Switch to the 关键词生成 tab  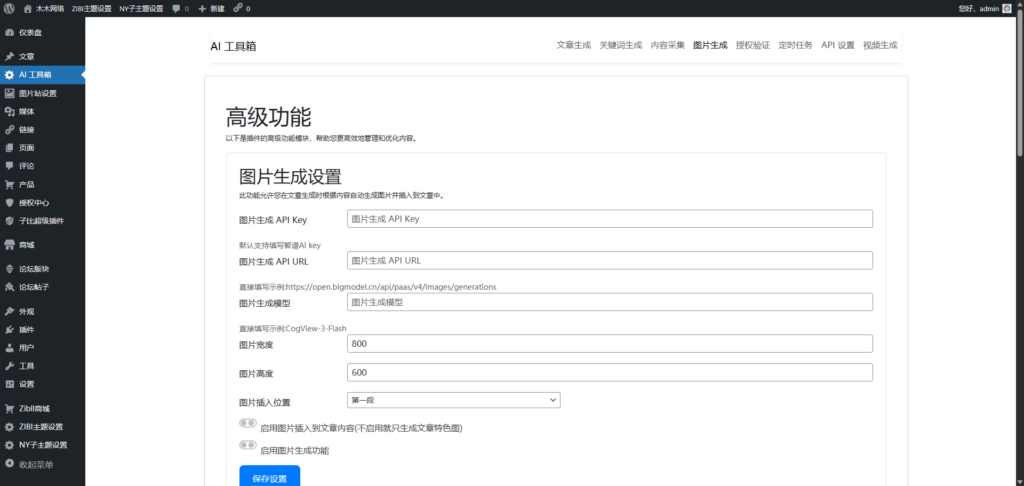[x=620, y=45]
